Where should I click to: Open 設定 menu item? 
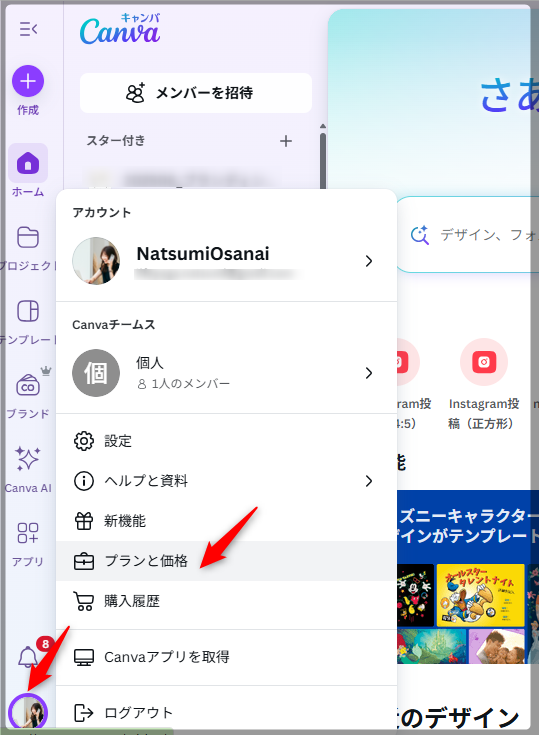[226, 441]
